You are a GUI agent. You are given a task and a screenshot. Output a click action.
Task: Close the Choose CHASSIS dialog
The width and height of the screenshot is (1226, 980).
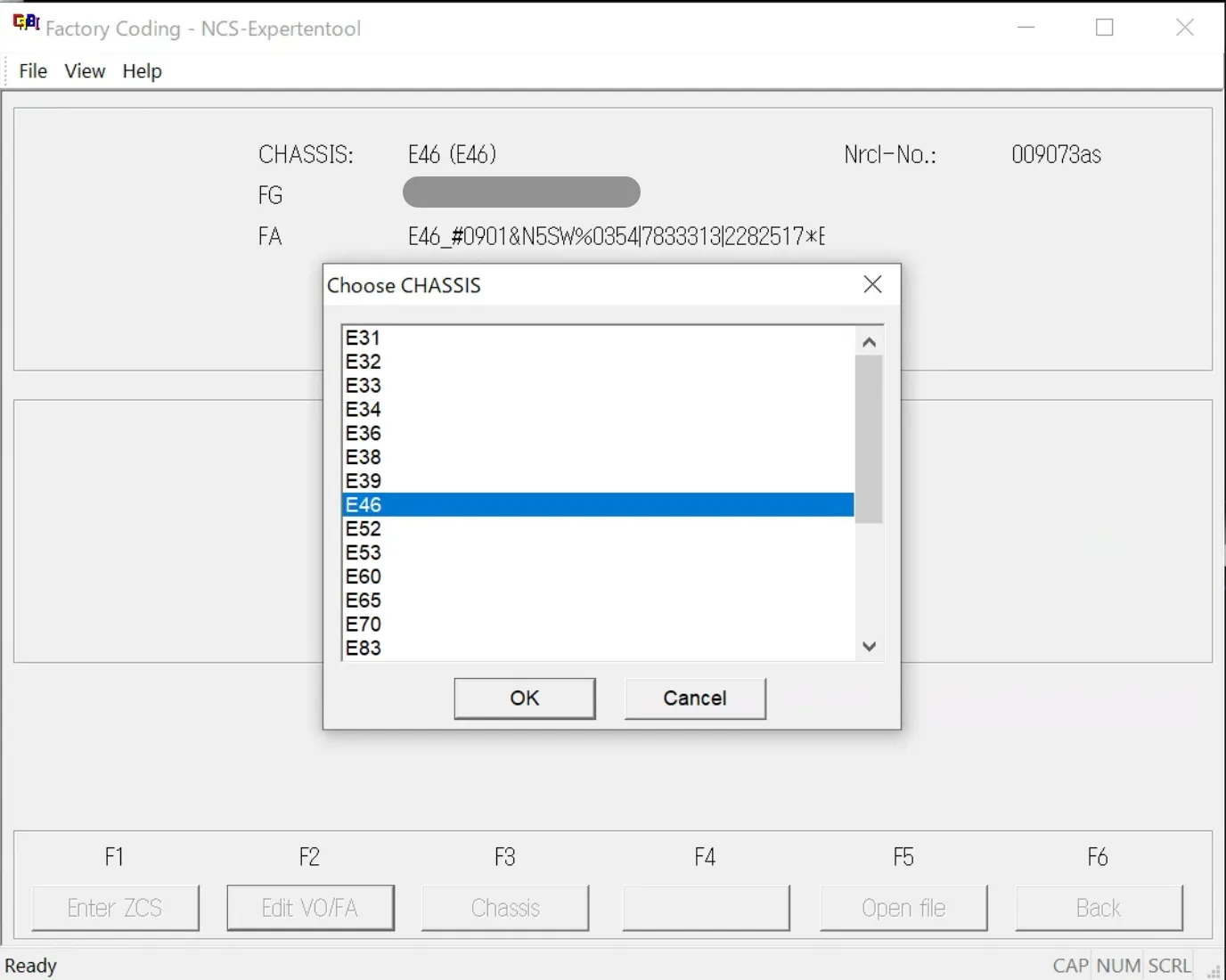tap(873, 284)
